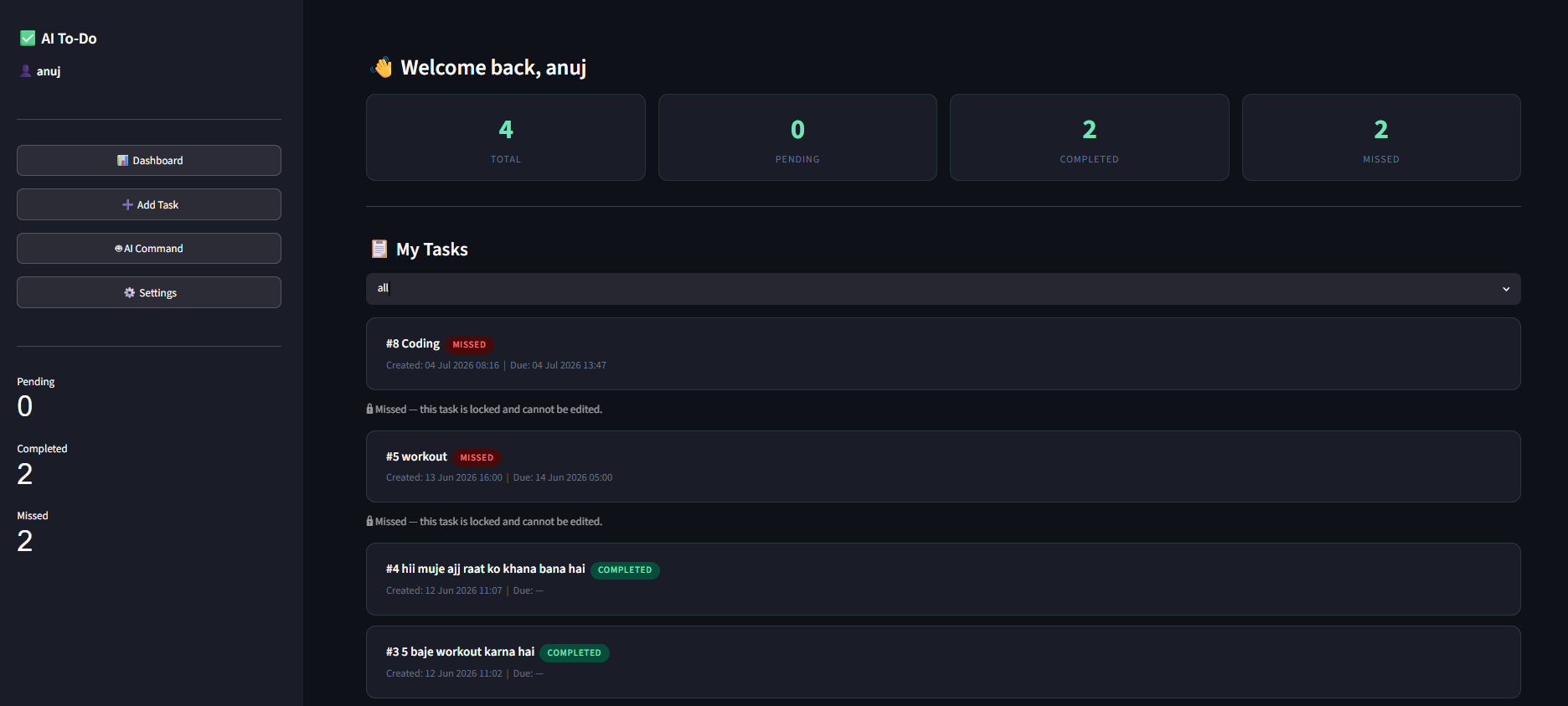Click 'Due: 04 Jul 2026 13:47' text
This screenshot has height=706, width=1568.
point(558,365)
